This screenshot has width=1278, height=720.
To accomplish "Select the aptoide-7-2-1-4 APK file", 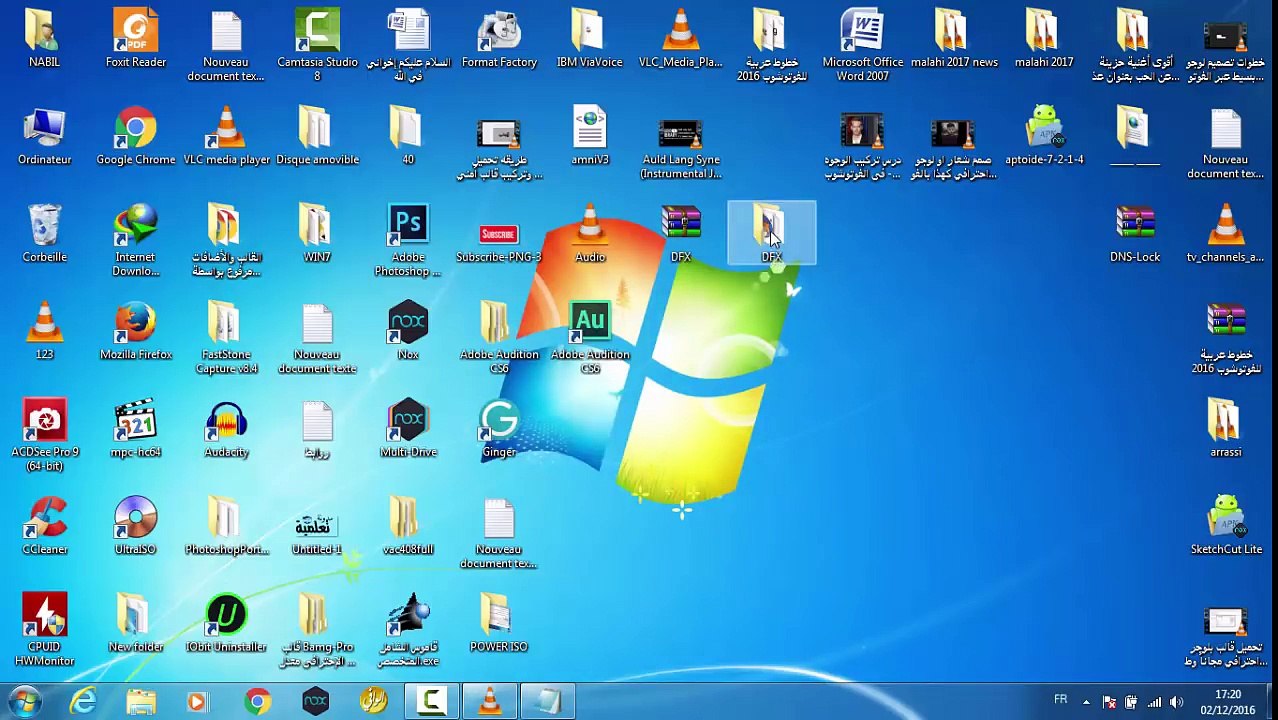I will [1044, 136].
